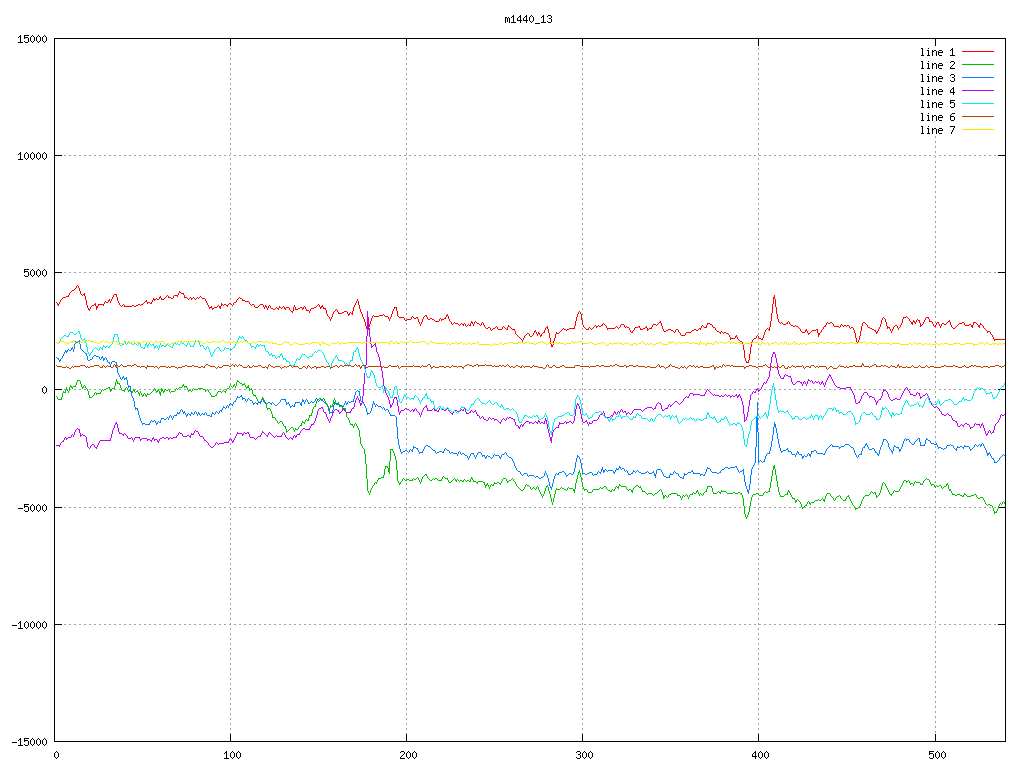Click the 'line 4' legend label
This screenshot has height=768, width=1024.
937,91
